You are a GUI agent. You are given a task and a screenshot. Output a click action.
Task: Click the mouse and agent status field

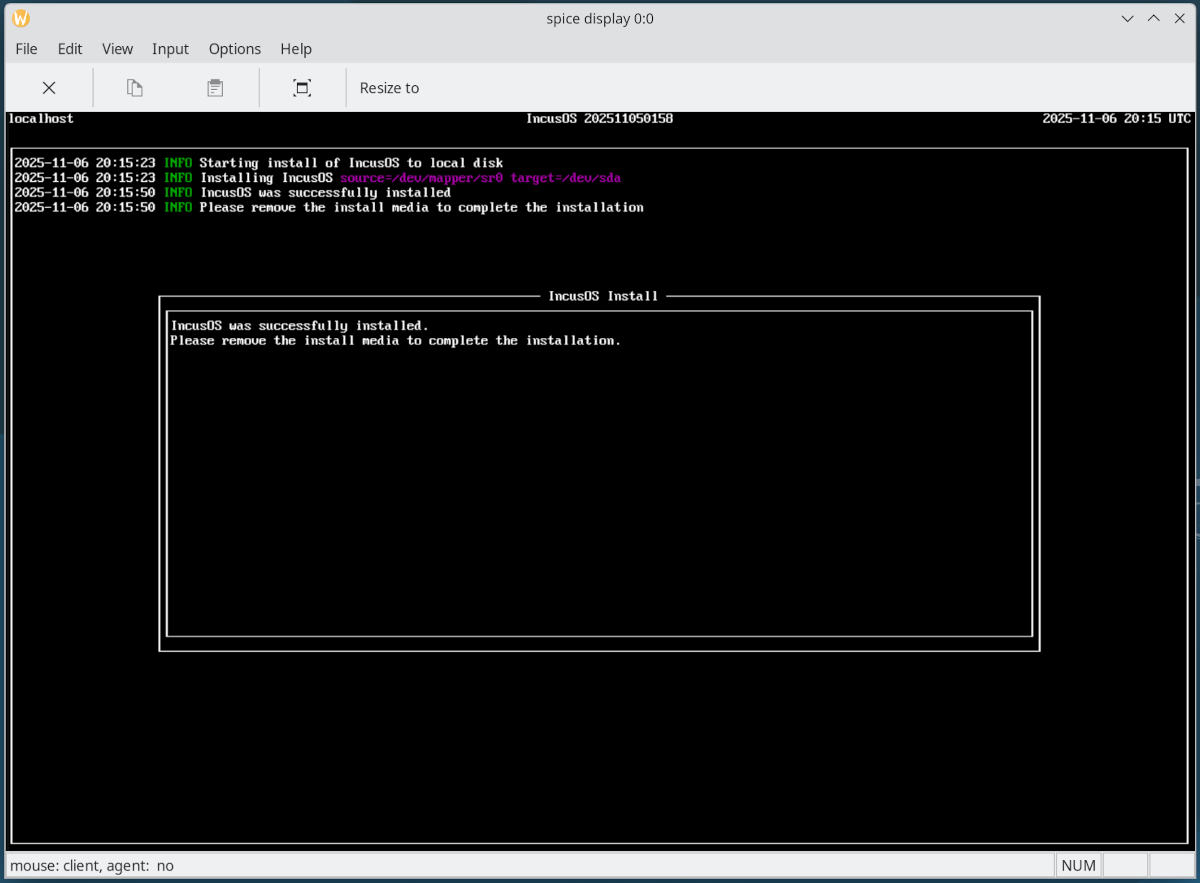[x=92, y=864]
